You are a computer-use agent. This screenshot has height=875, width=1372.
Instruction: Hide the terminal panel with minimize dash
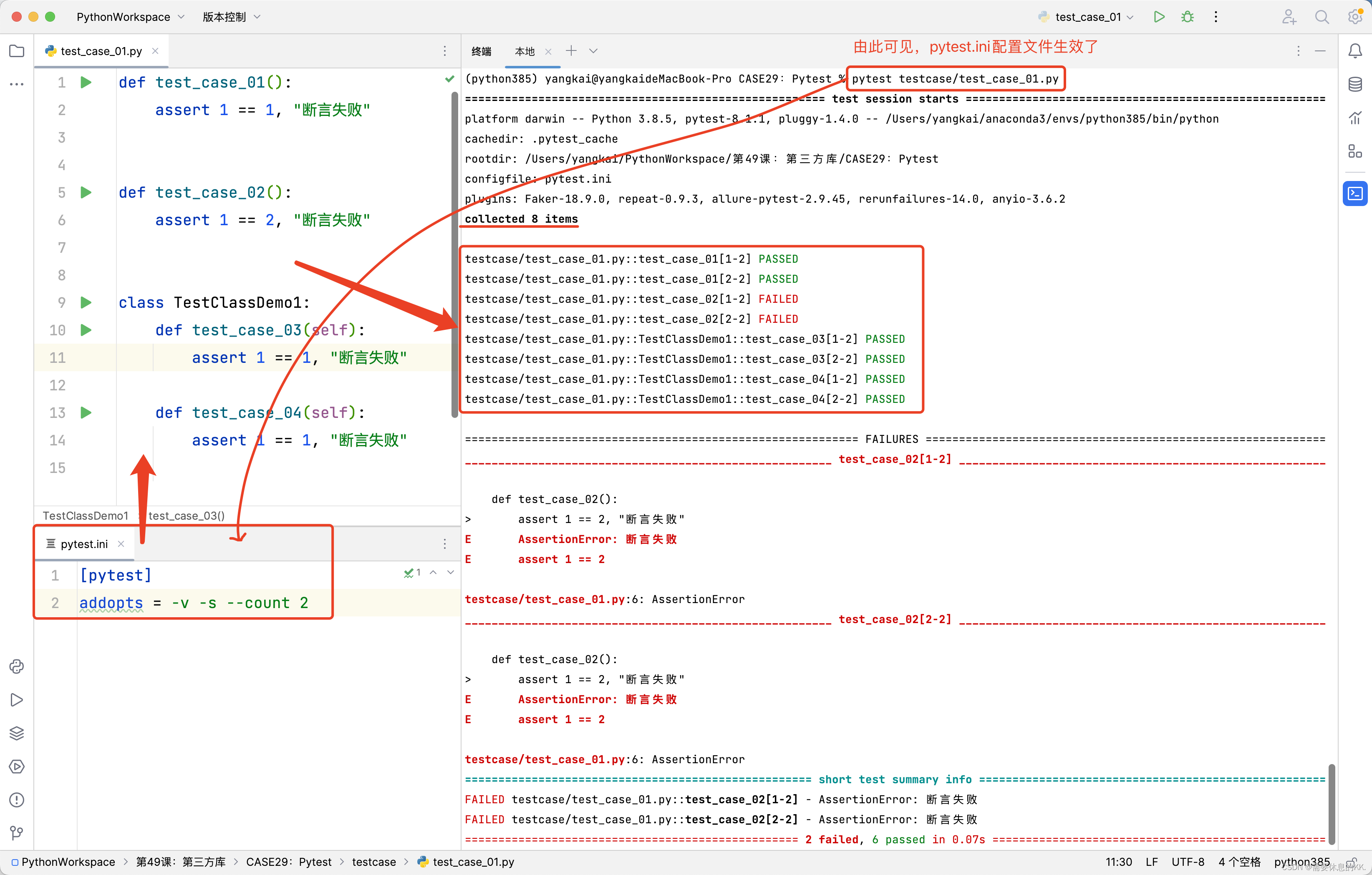tap(1320, 51)
